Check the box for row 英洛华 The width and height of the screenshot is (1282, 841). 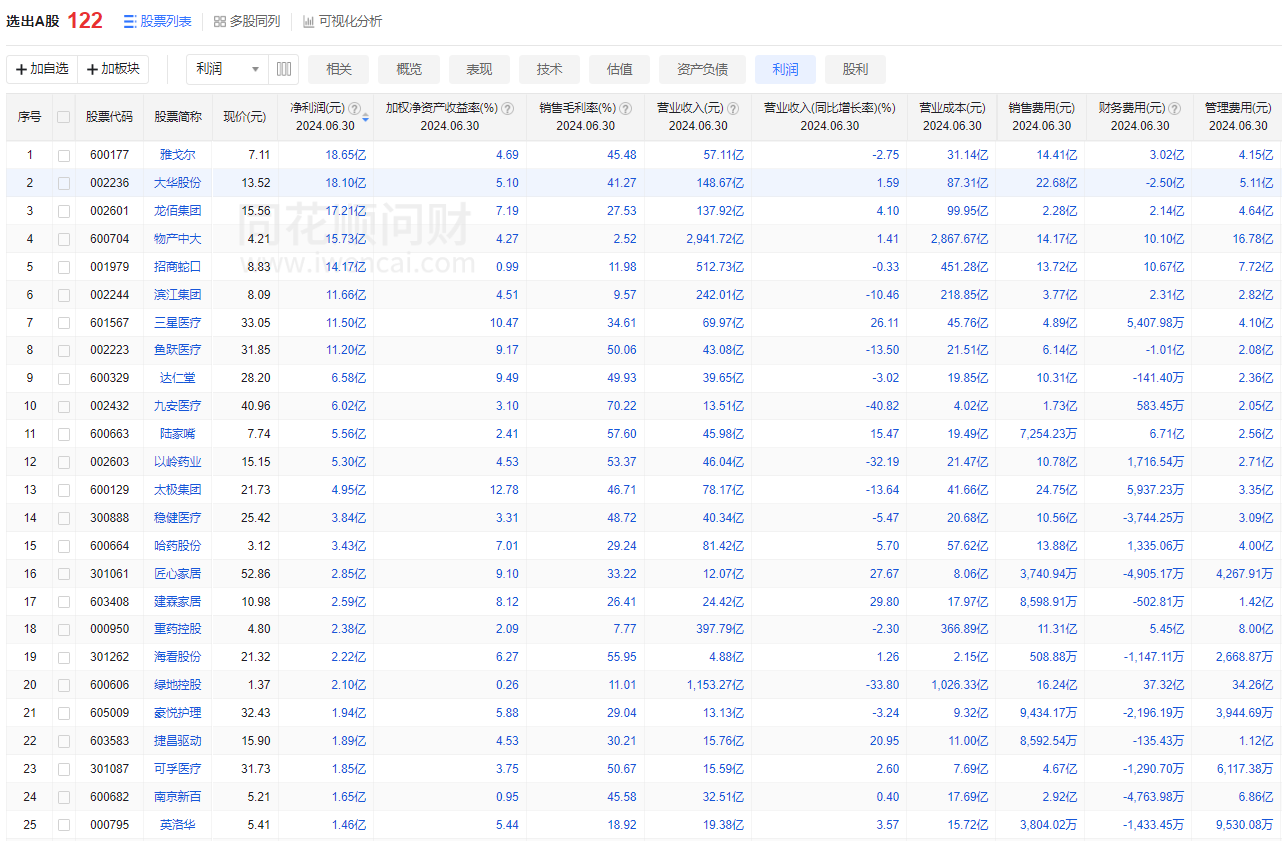pyautogui.click(x=64, y=825)
